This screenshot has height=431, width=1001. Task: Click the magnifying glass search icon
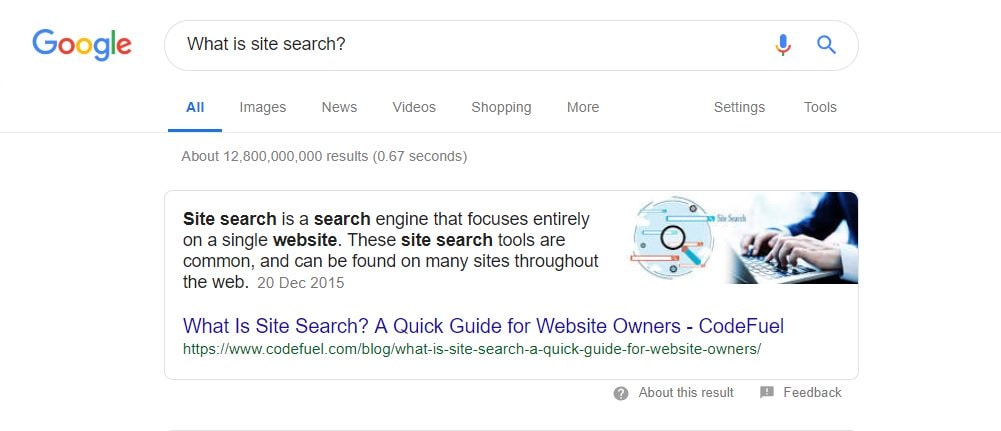tap(826, 45)
